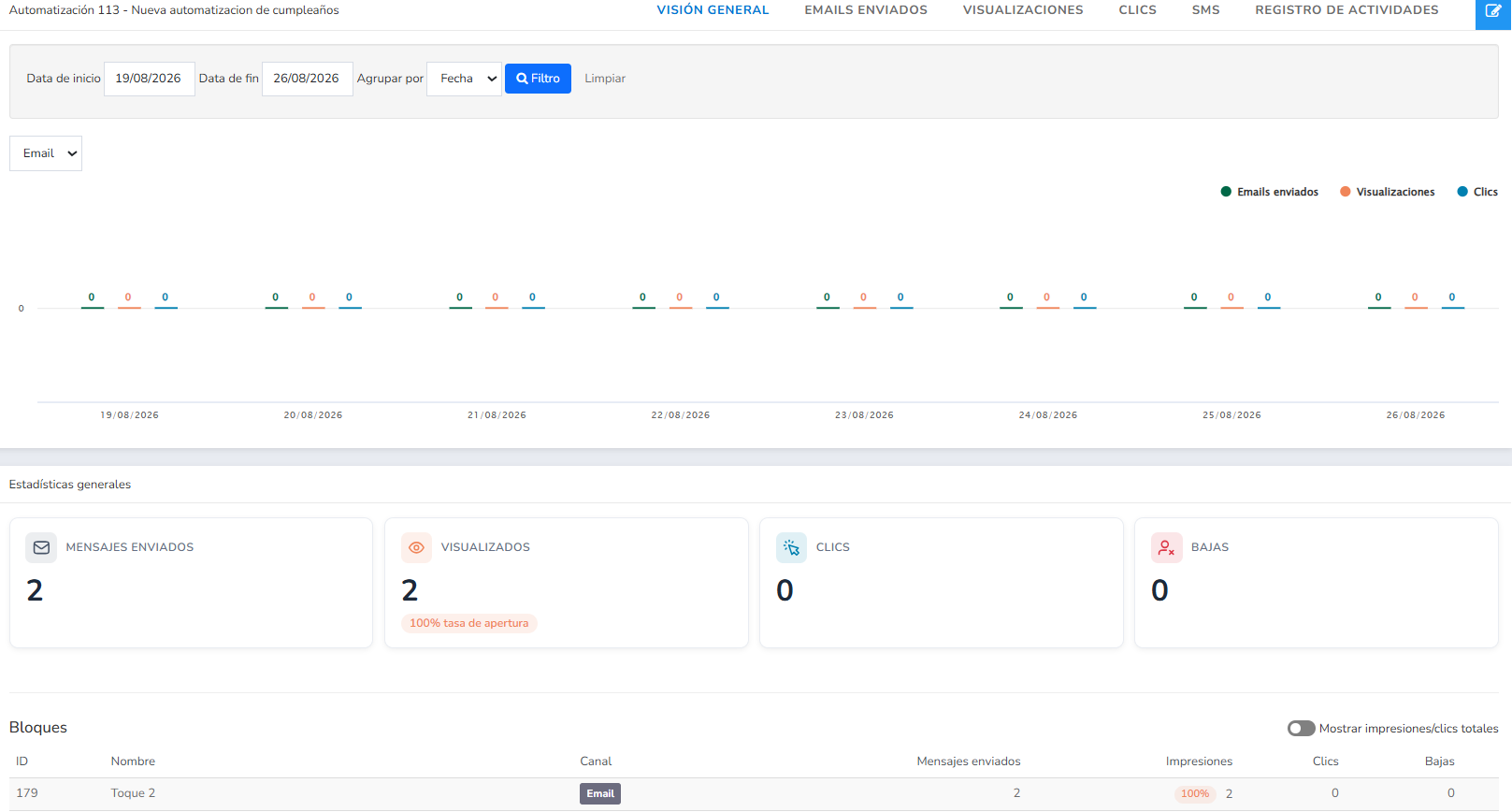Toggle Emails enviados legend series
The image size is (1512, 812).
point(1269,192)
